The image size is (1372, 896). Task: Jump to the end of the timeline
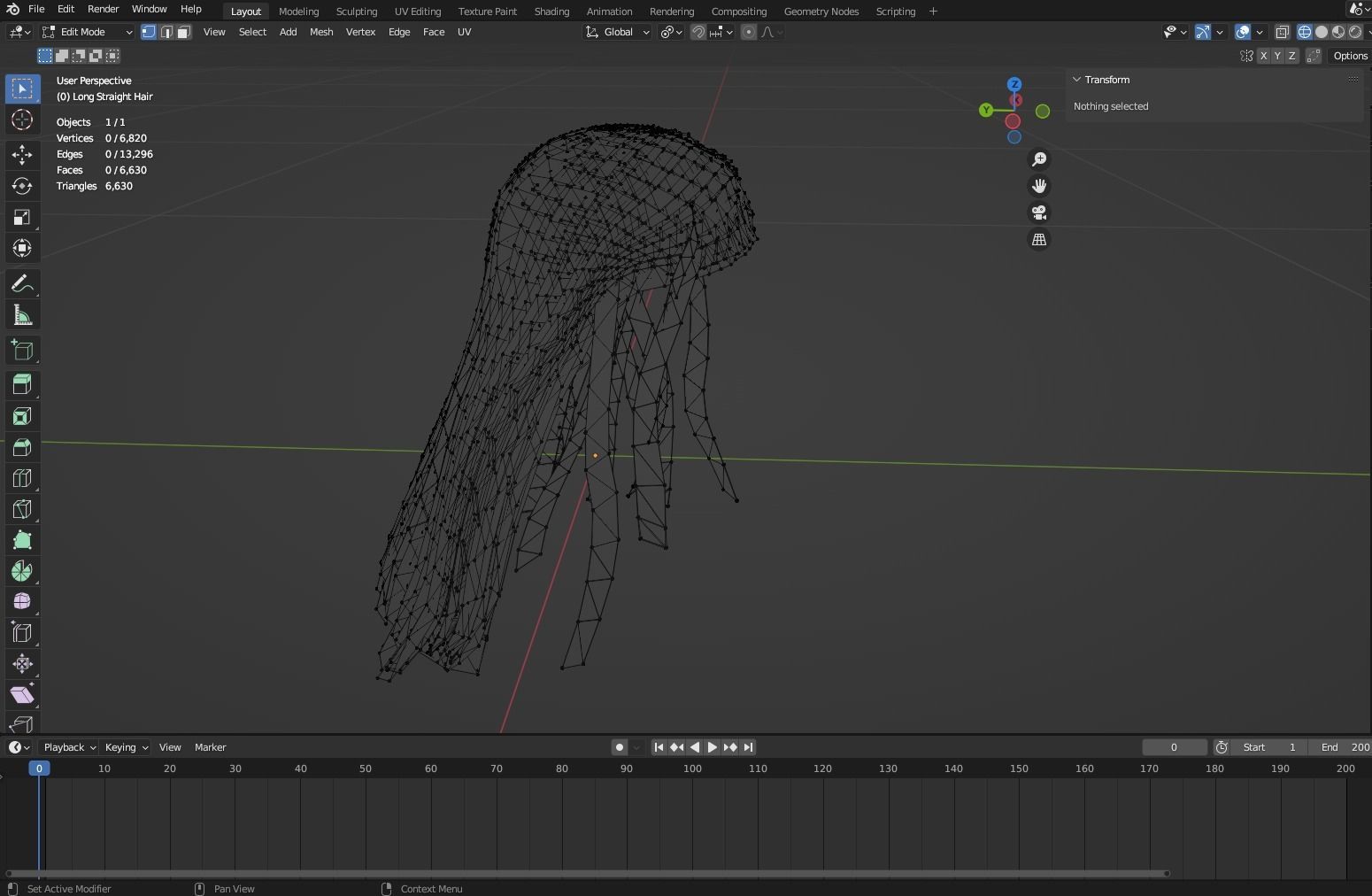(x=748, y=747)
